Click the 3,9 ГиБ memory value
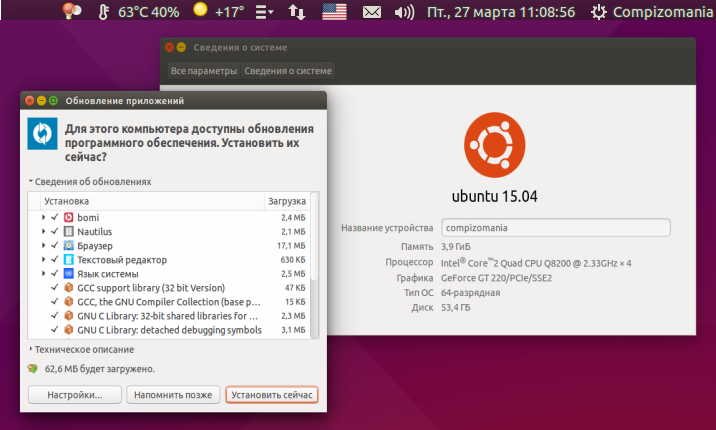This screenshot has width=716, height=430. [x=455, y=247]
